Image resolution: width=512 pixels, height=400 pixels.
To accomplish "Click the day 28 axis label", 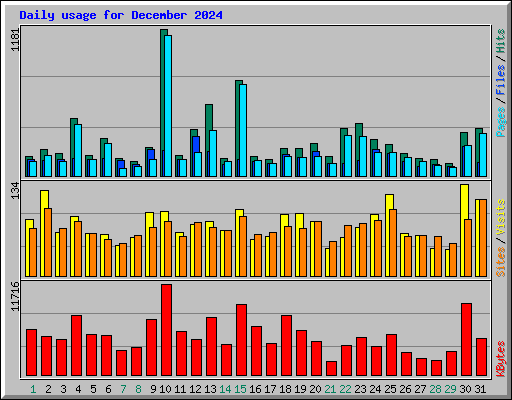I will (x=435, y=389).
